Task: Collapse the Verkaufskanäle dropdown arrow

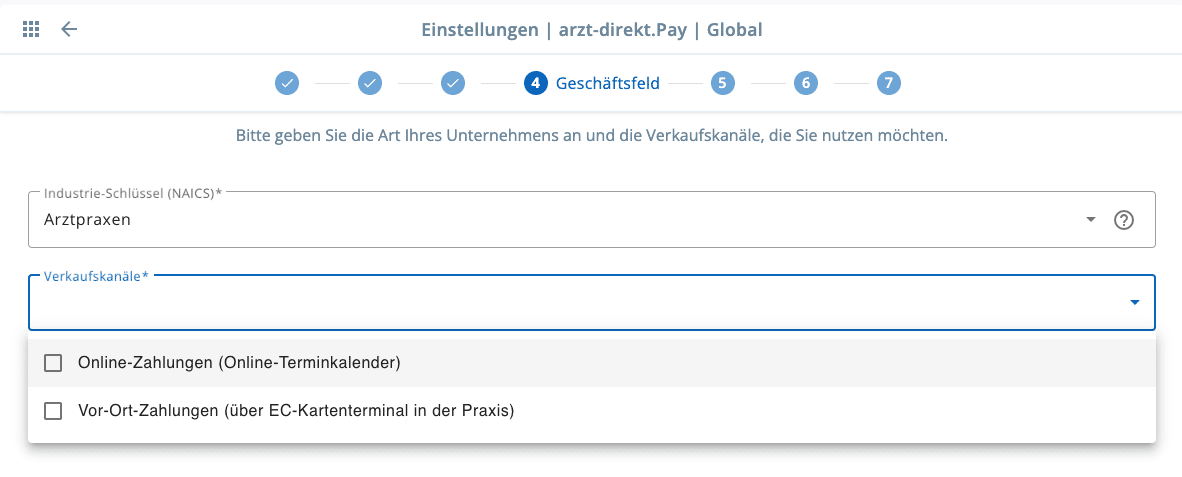Action: coord(1134,302)
